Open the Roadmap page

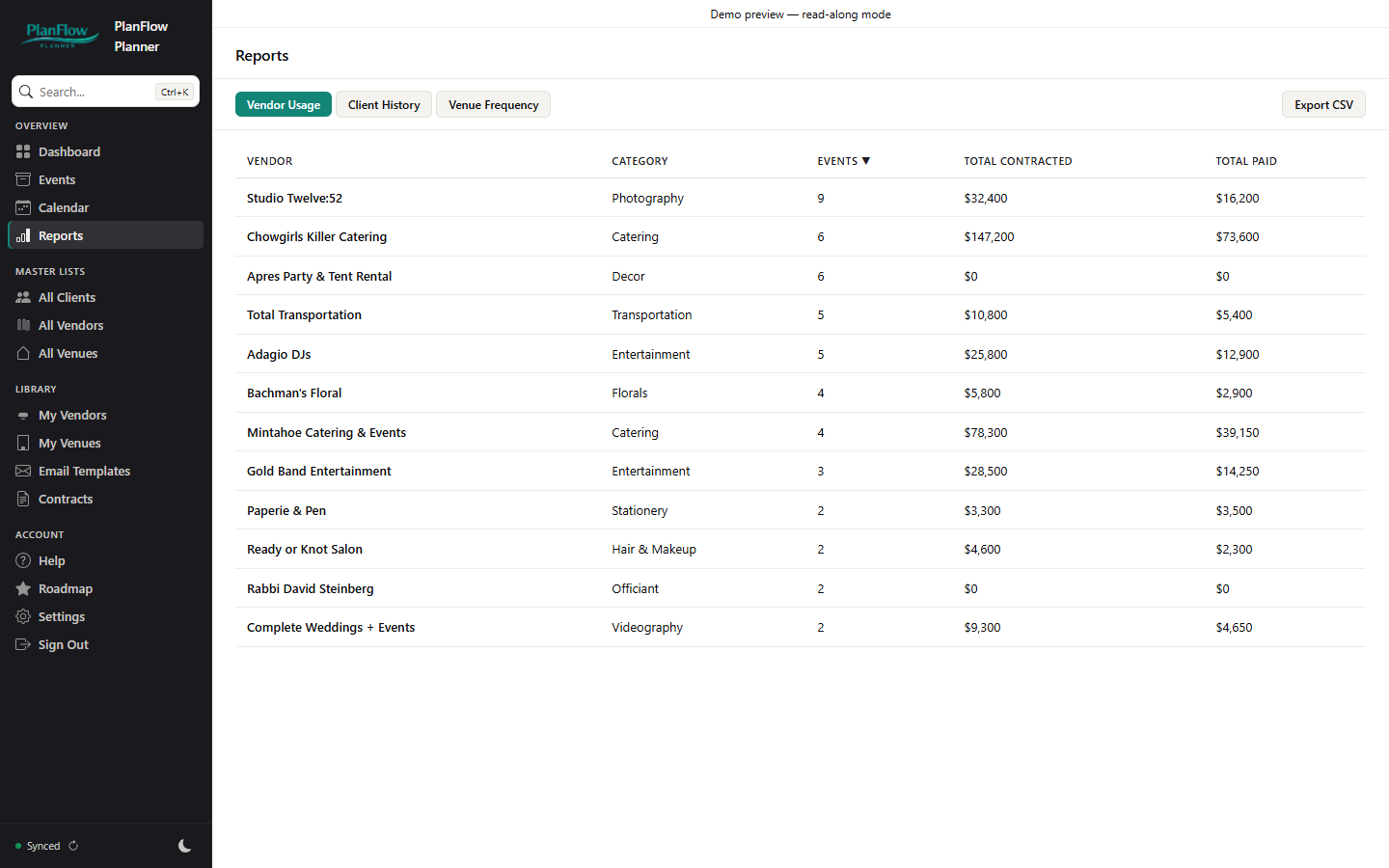tap(105, 588)
